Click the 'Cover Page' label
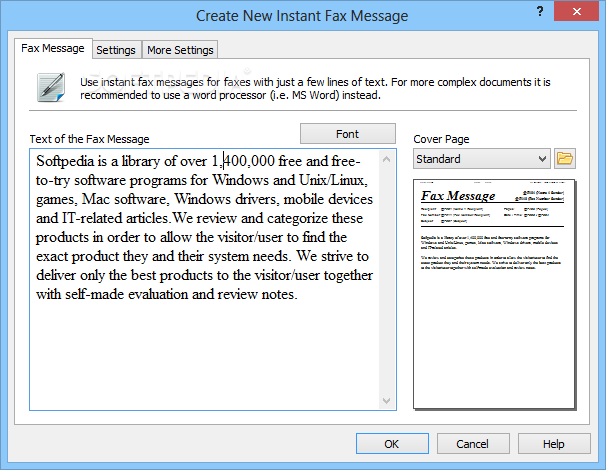This screenshot has width=606, height=470. [441, 139]
